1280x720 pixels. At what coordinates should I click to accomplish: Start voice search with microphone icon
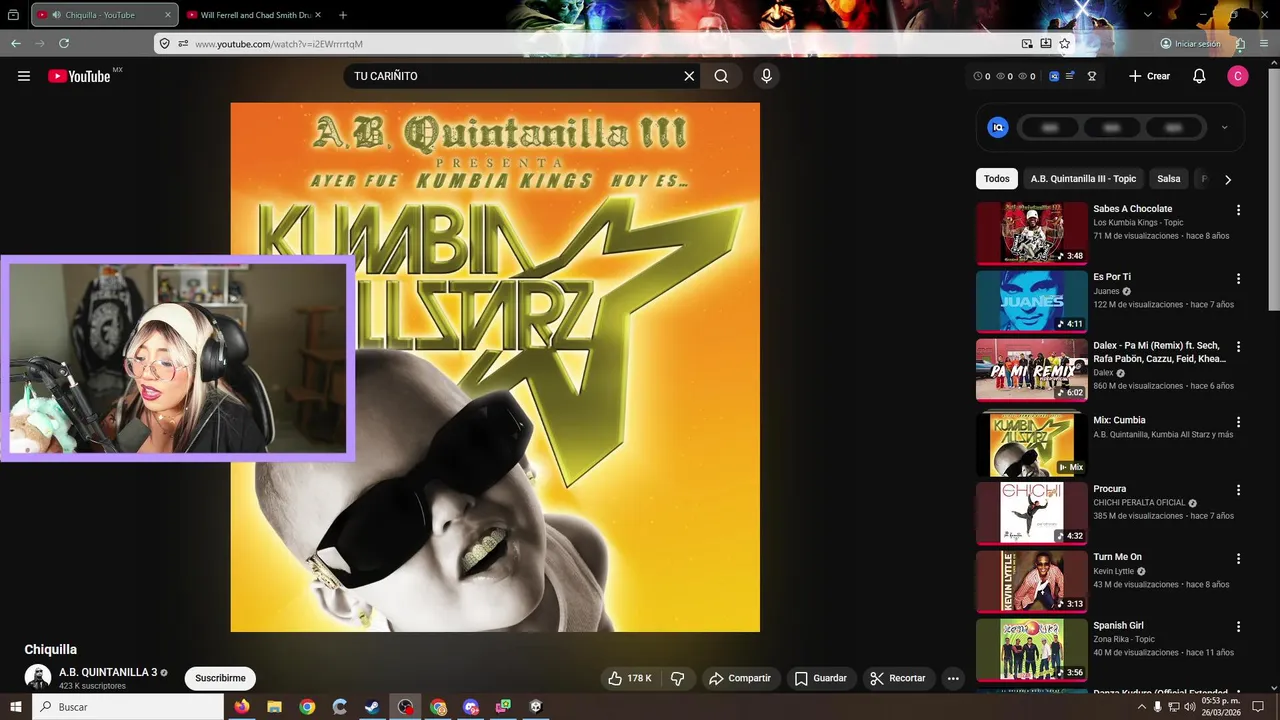[x=766, y=76]
